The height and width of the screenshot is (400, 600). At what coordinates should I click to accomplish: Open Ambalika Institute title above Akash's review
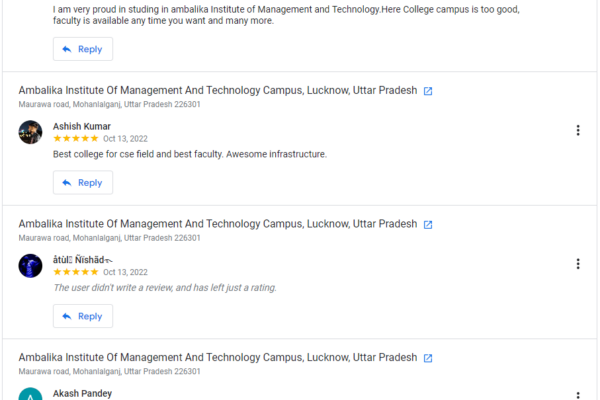click(218, 357)
